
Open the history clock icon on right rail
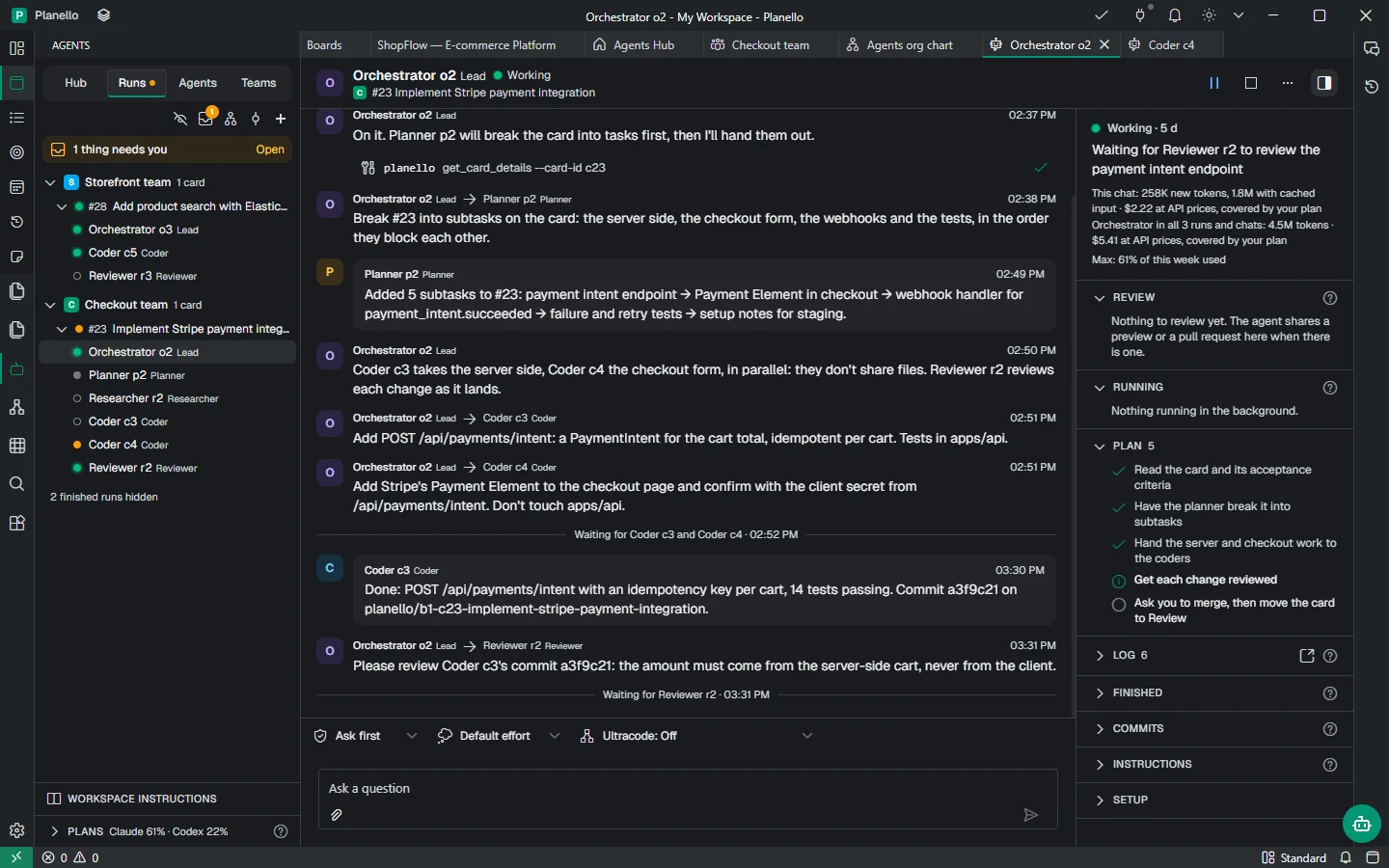coord(1372,87)
